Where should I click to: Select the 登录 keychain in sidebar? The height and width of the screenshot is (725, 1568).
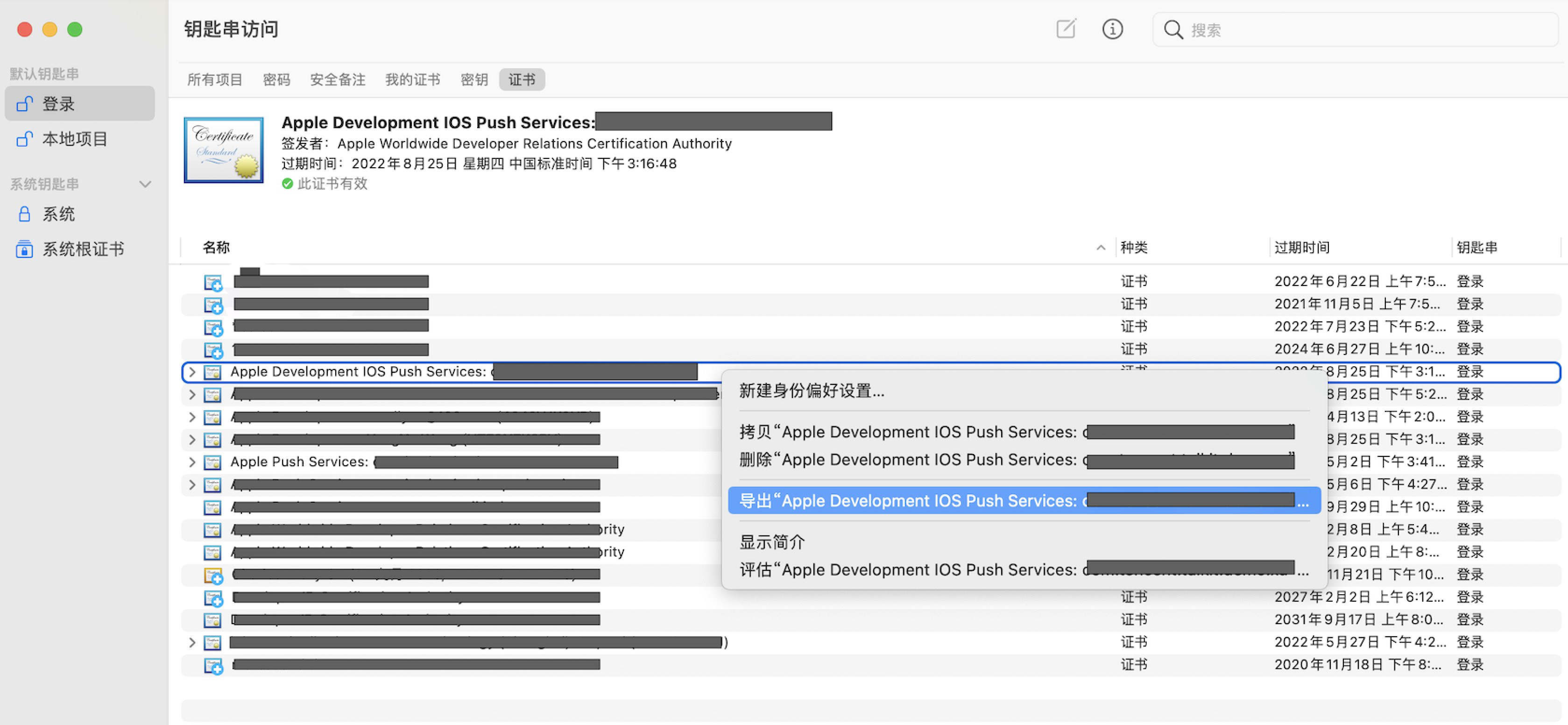tap(58, 104)
